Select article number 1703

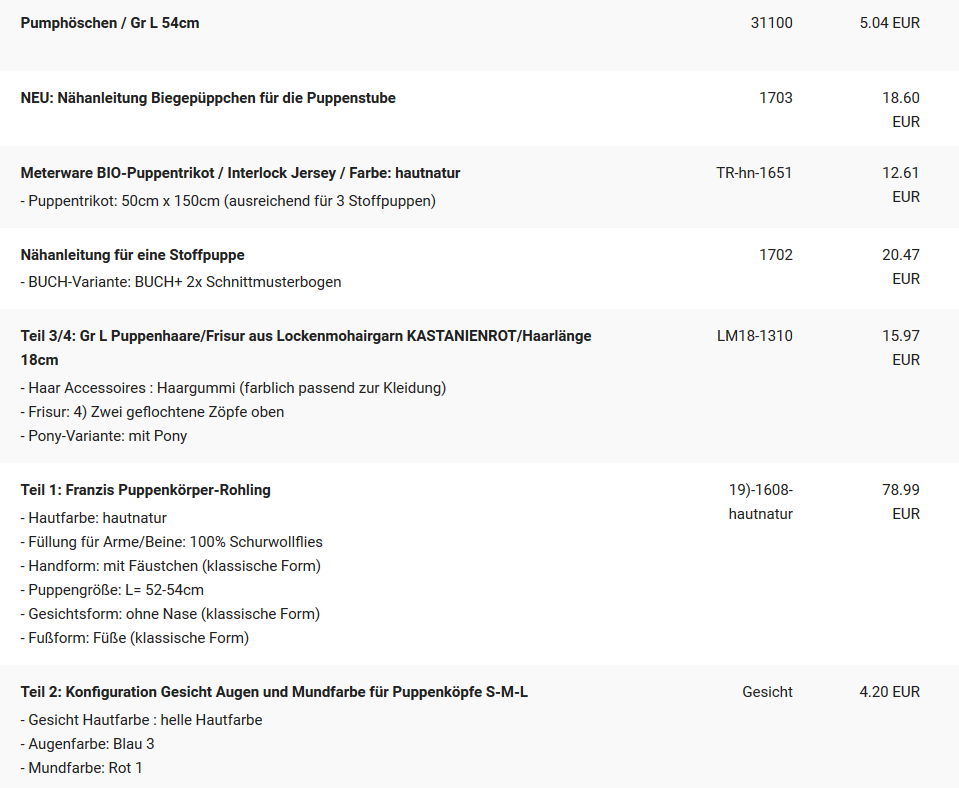point(776,98)
